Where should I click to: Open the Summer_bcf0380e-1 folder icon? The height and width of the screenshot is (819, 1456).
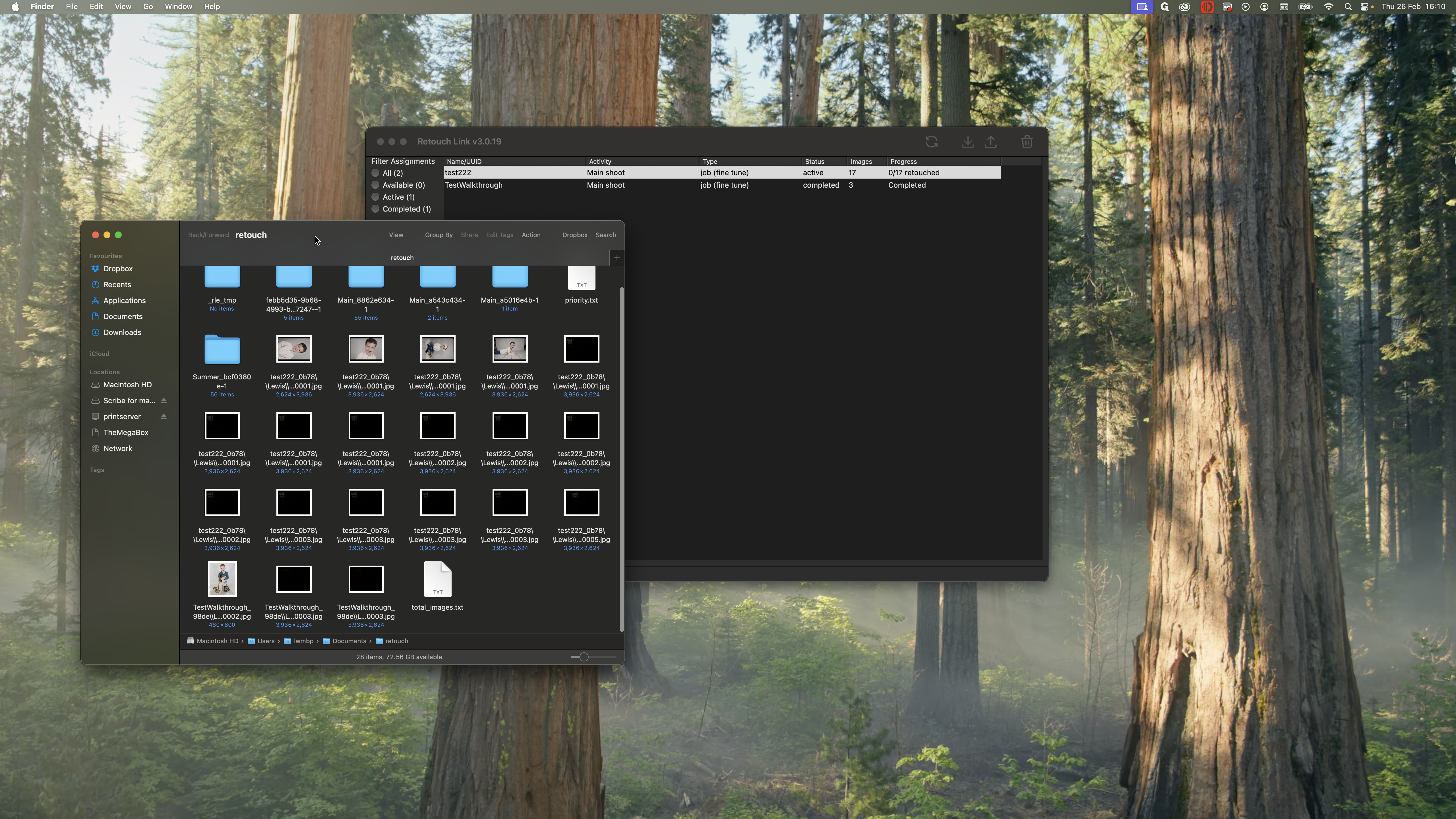tap(222, 350)
